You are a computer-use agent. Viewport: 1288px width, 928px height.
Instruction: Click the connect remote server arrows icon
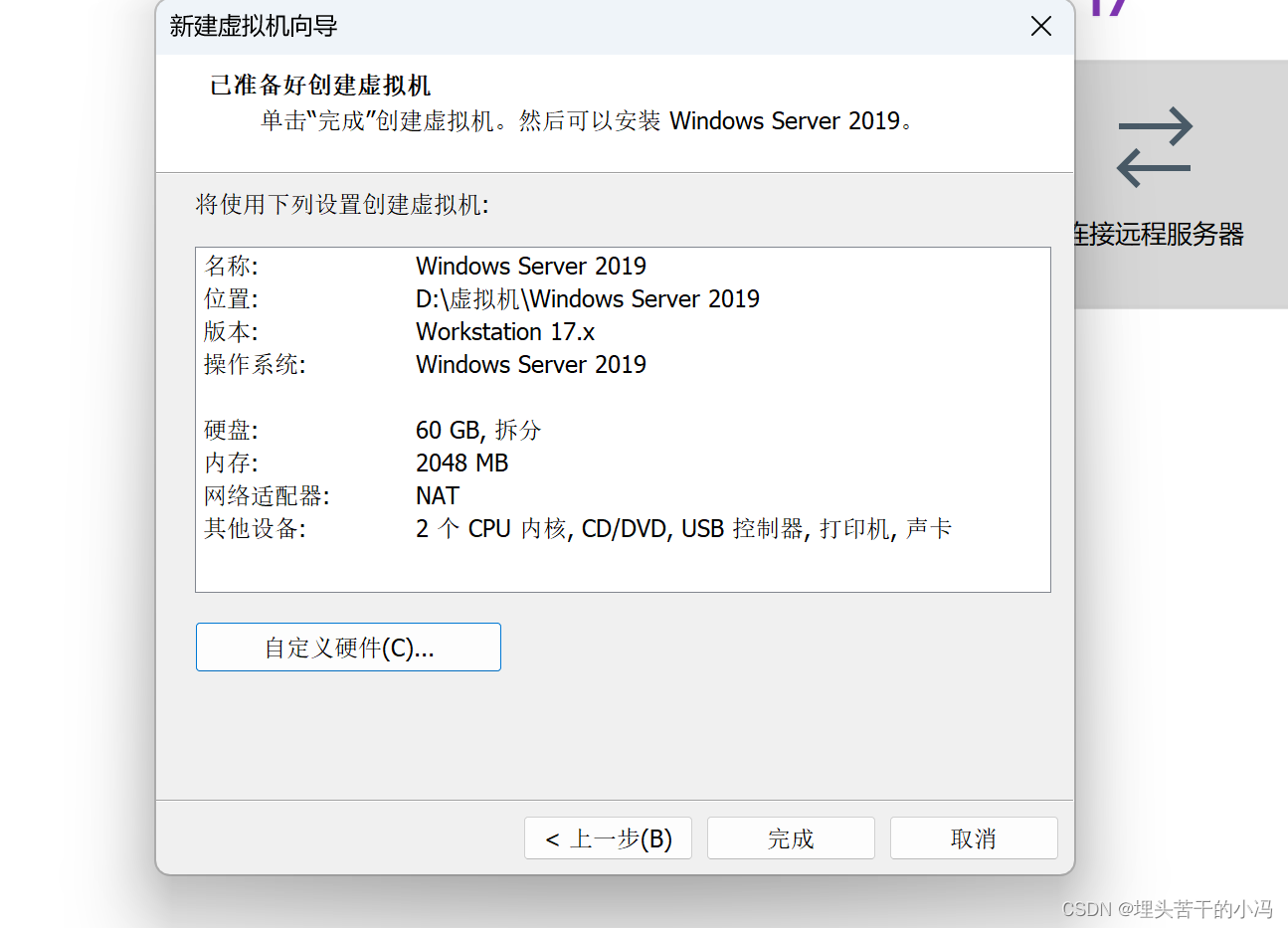[1154, 147]
